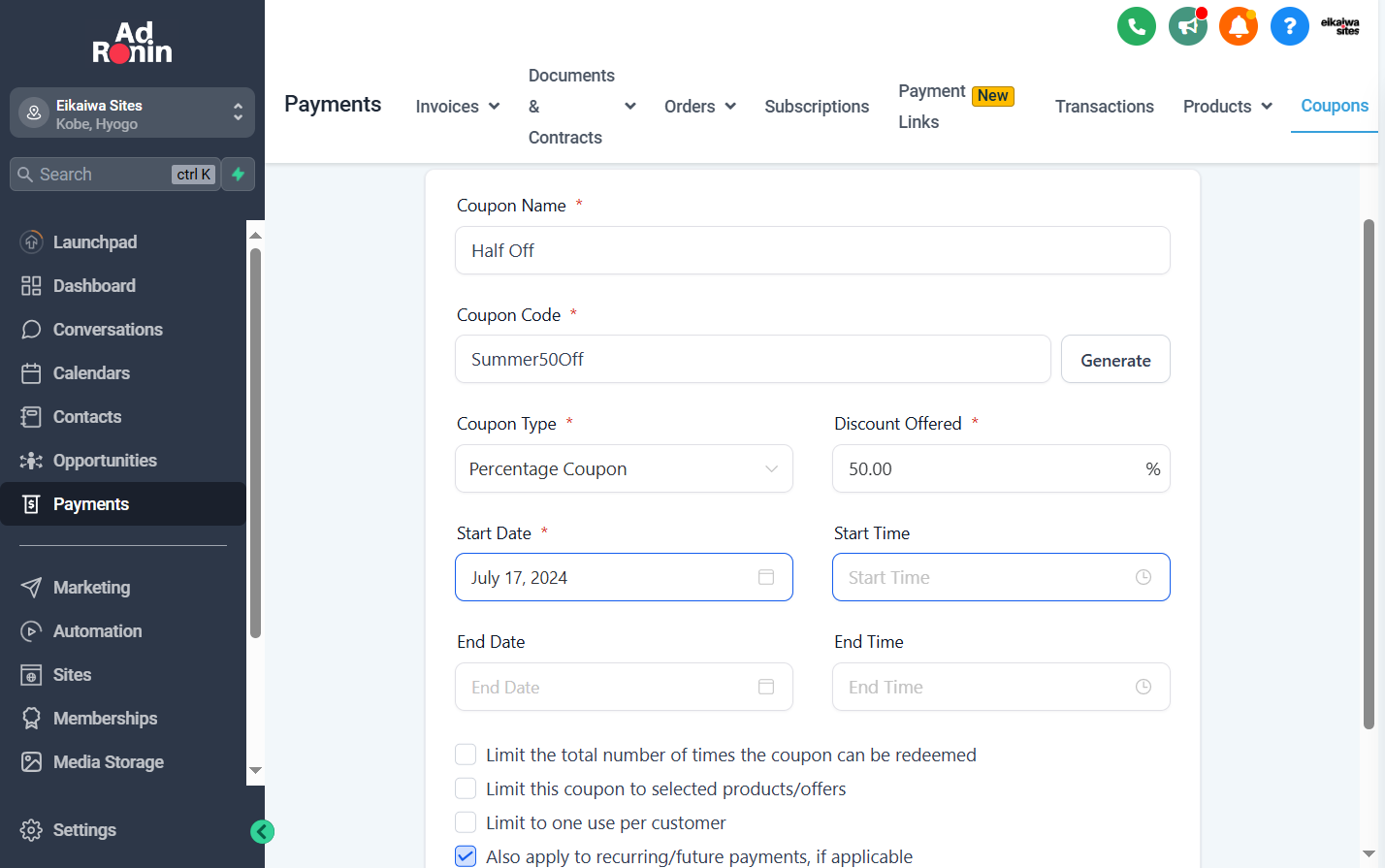
Task: Click the Discount Offered field
Action: click(1001, 468)
